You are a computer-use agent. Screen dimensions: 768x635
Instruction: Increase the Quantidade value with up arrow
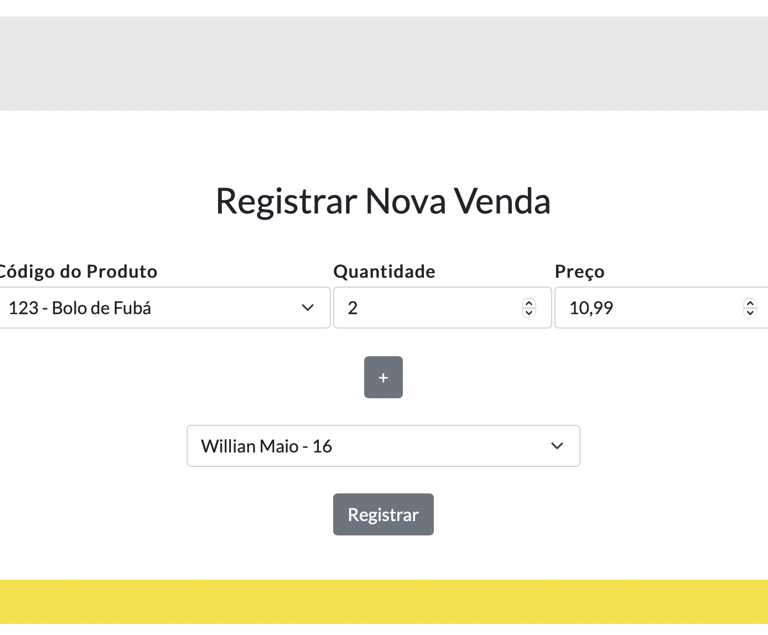[x=529, y=303]
